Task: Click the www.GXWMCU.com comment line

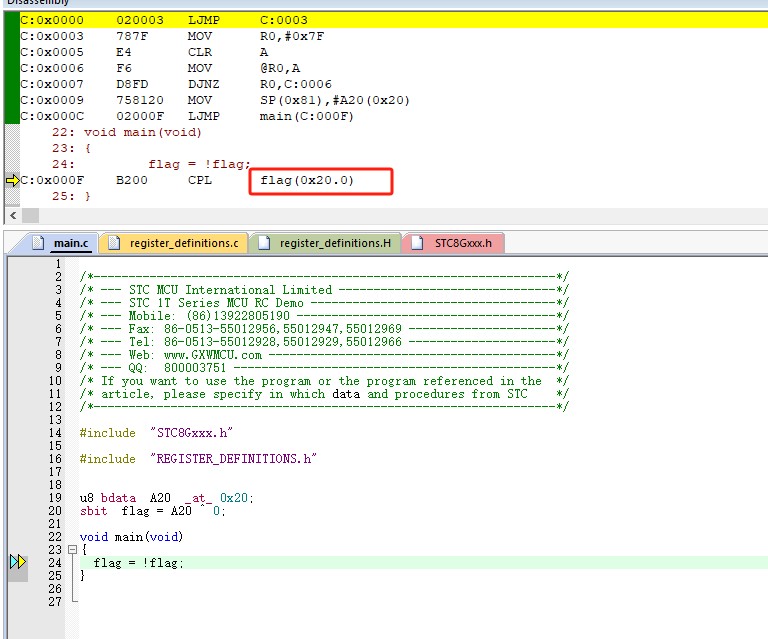Action: (x=324, y=355)
